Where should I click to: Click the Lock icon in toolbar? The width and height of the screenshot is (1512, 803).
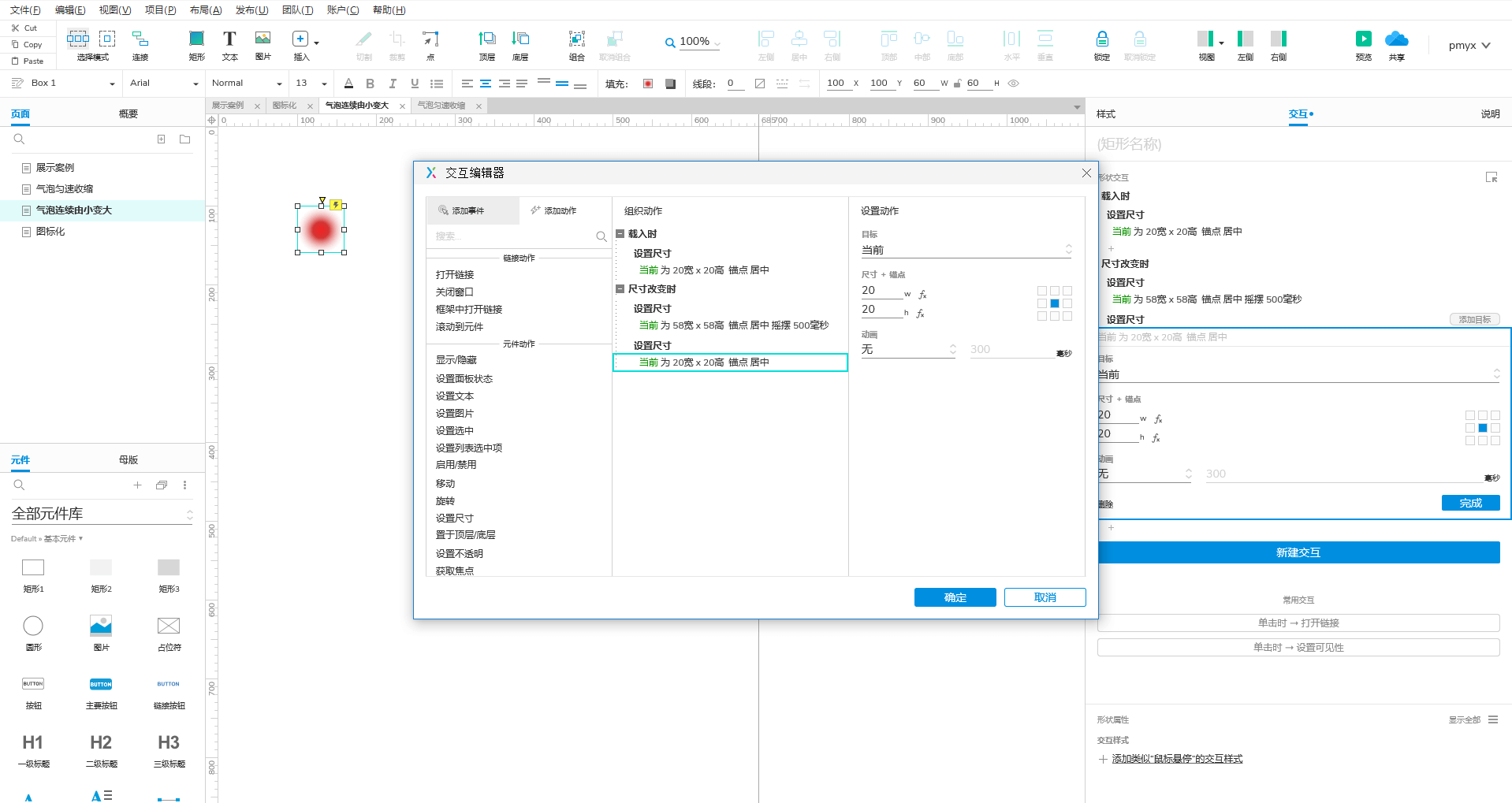click(1102, 38)
